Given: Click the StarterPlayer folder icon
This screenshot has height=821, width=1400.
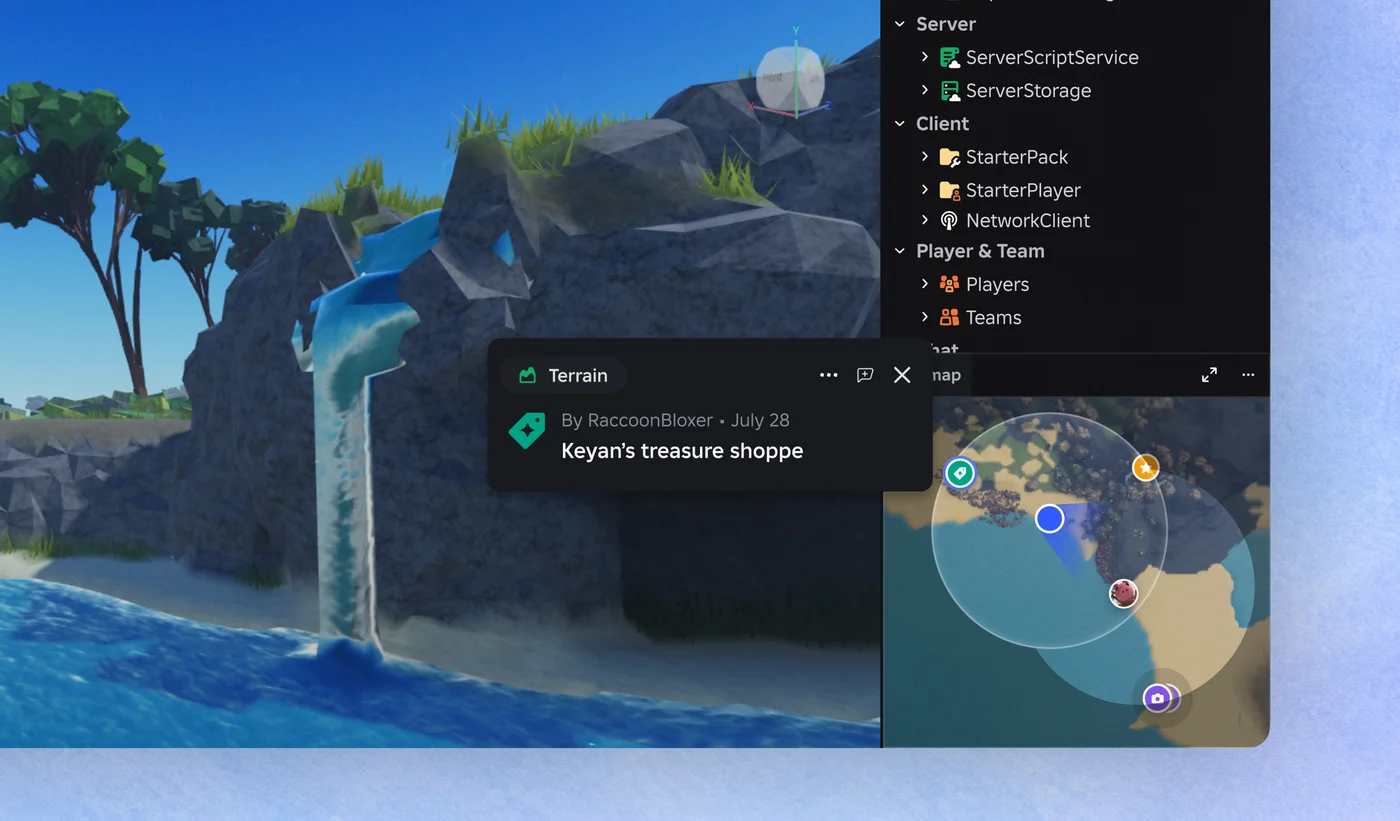Looking at the screenshot, I should click(950, 190).
